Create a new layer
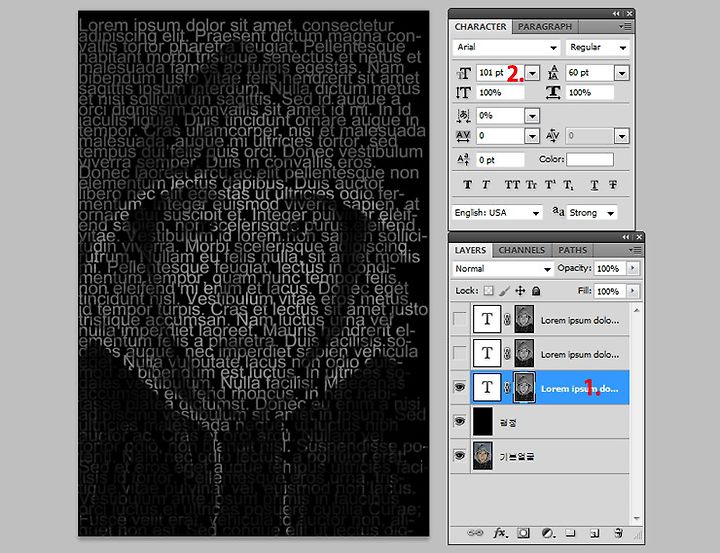Screen dimensions: 720x553 click(x=594, y=533)
